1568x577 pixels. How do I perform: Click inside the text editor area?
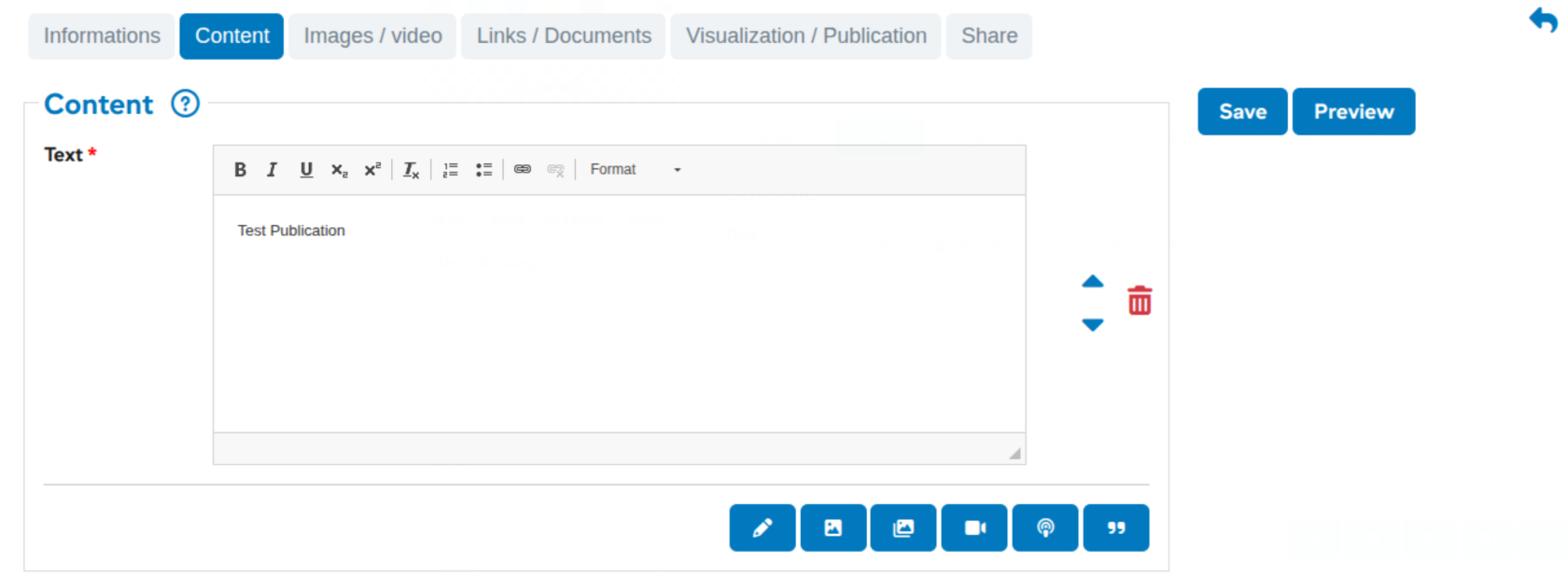coord(619,317)
